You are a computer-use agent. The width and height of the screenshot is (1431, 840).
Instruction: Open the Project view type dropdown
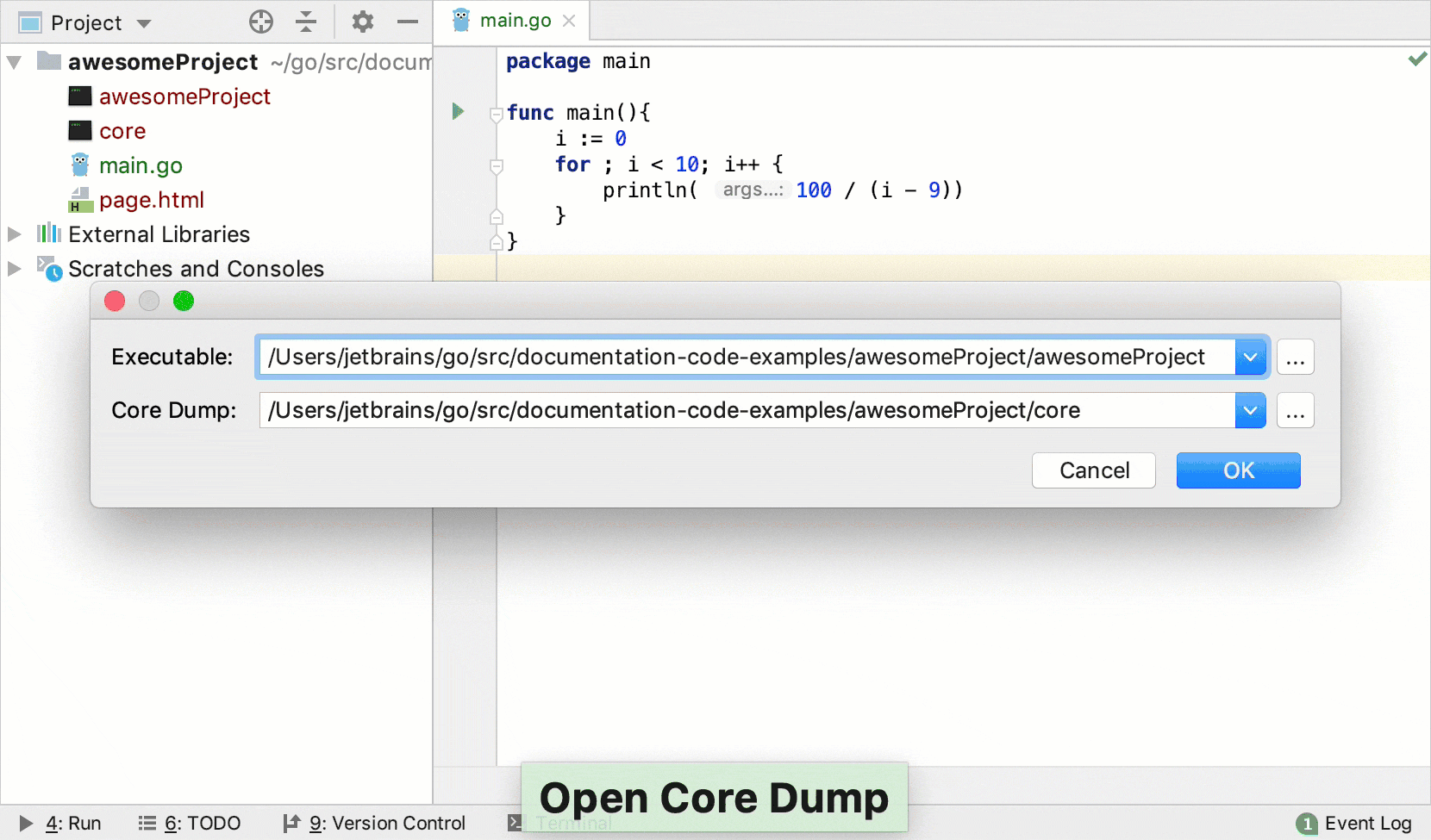tap(144, 22)
